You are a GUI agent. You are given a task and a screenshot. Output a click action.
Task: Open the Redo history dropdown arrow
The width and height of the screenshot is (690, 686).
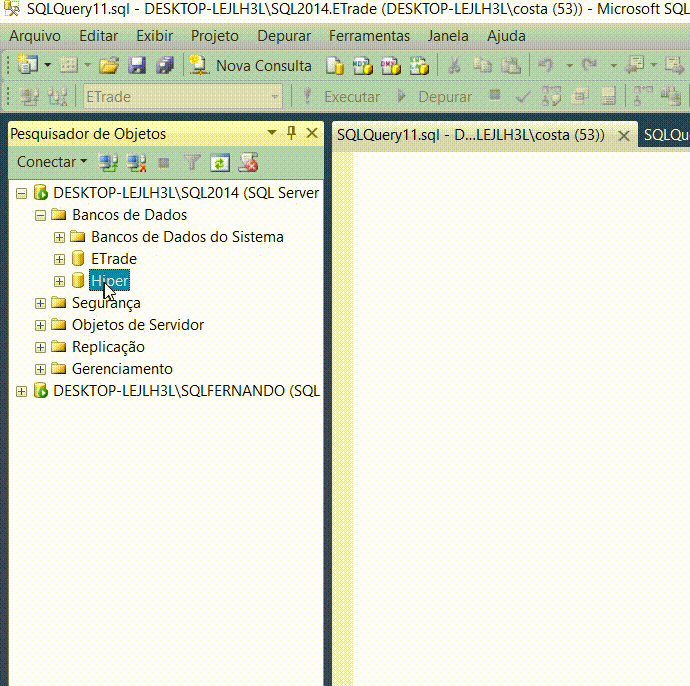pyautogui.click(x=613, y=66)
